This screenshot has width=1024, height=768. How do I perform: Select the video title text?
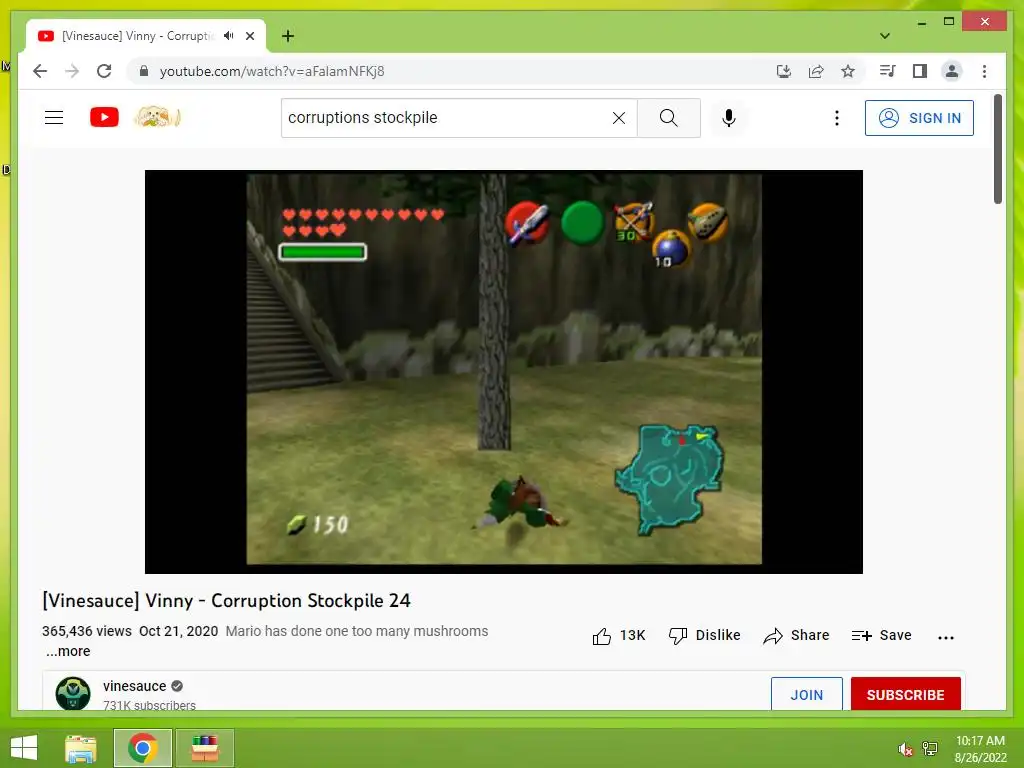pyautogui.click(x=226, y=600)
